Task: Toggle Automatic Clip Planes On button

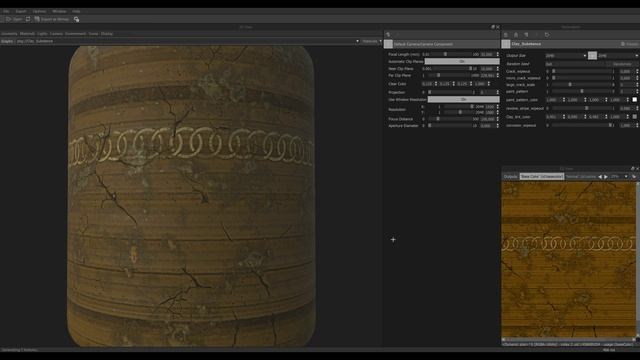Action: point(462,61)
